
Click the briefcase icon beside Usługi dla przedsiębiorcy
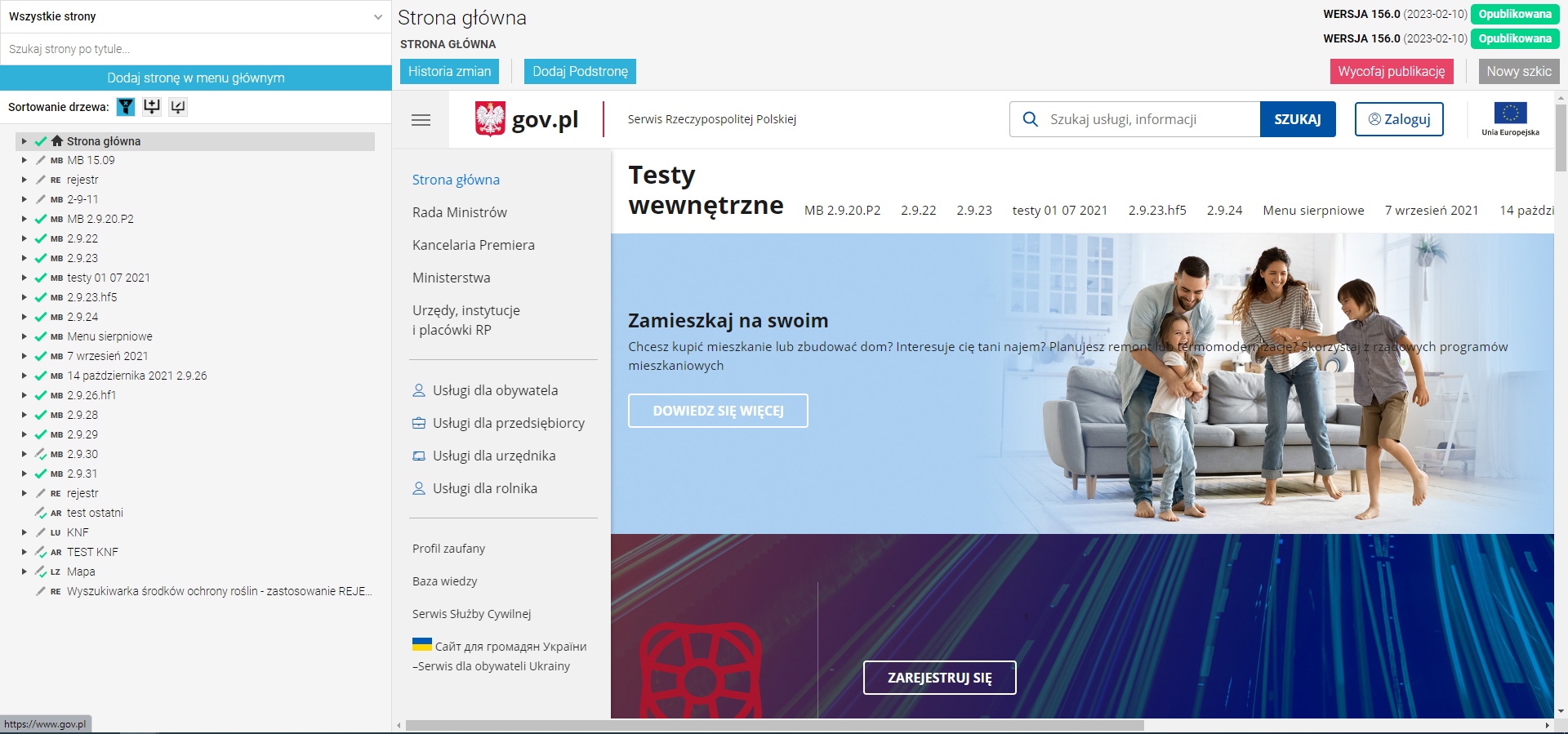pos(419,423)
